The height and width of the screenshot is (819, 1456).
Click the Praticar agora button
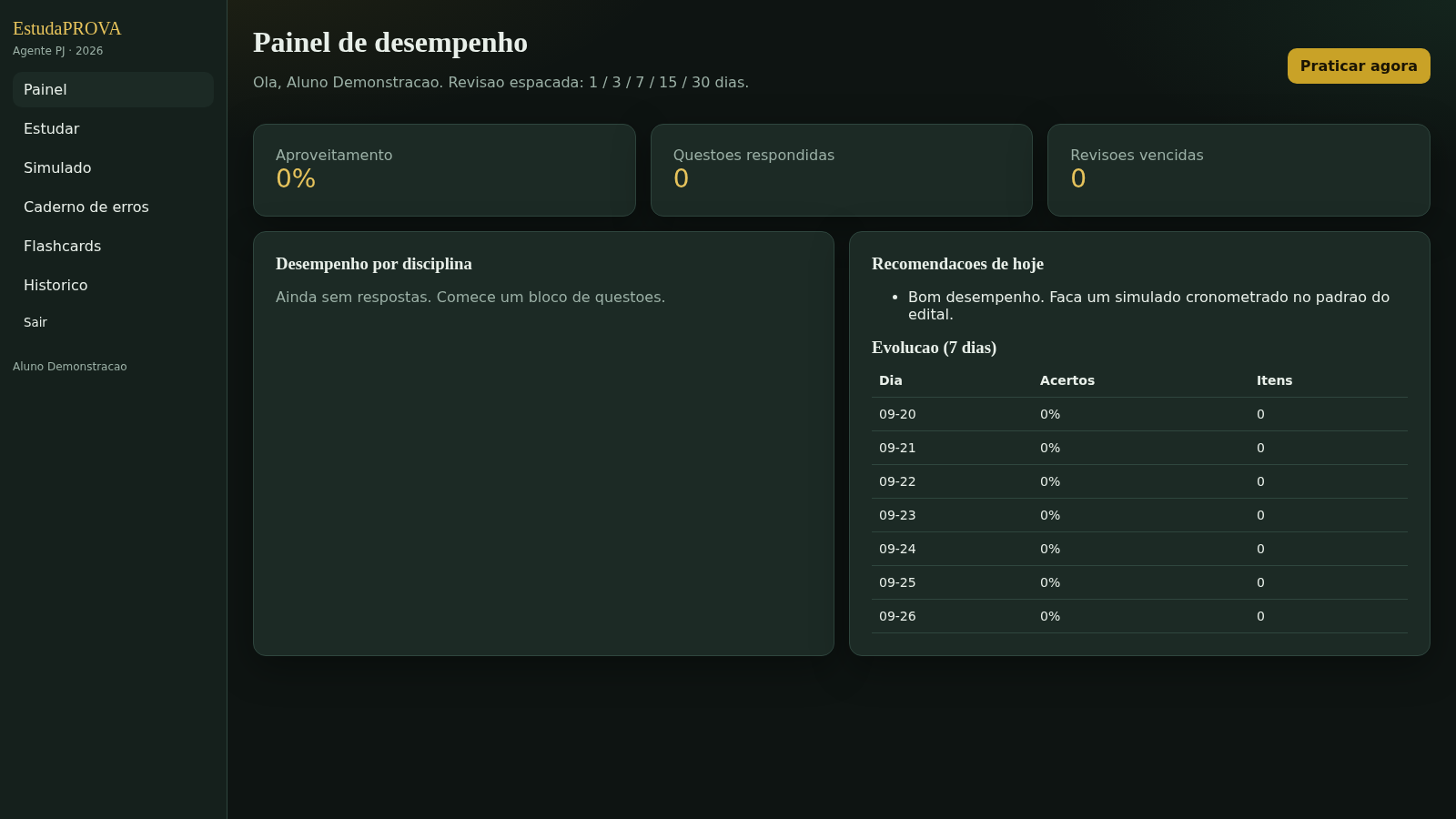[1359, 66]
